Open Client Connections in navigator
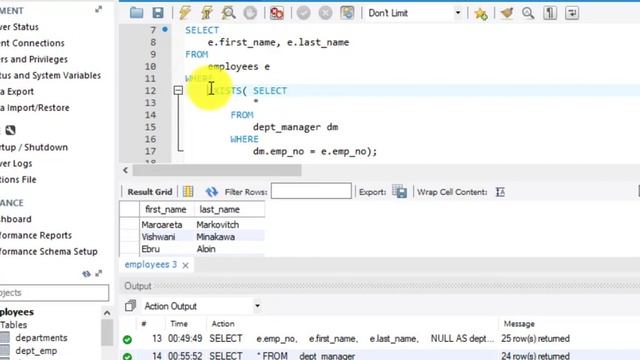This screenshot has height=360, width=640. (x=32, y=43)
